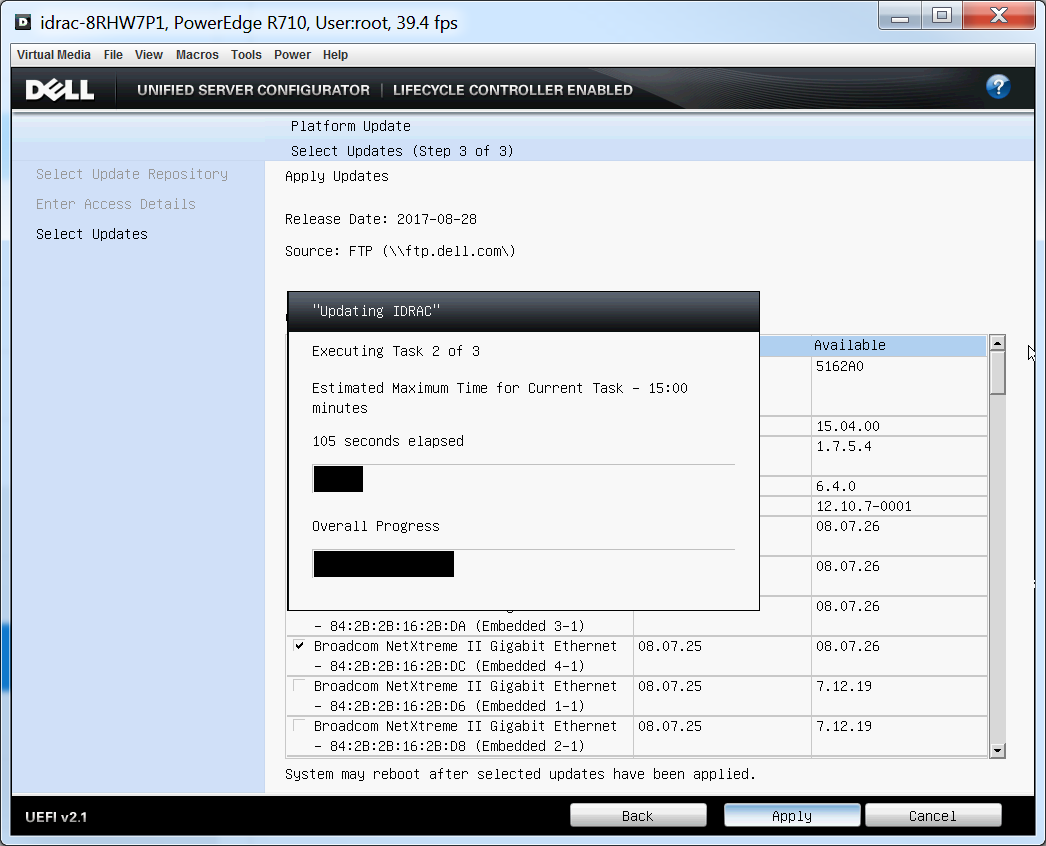This screenshot has height=846, width=1046.
Task: Click the Updating IDRAC dialog title
Action: [x=376, y=312]
